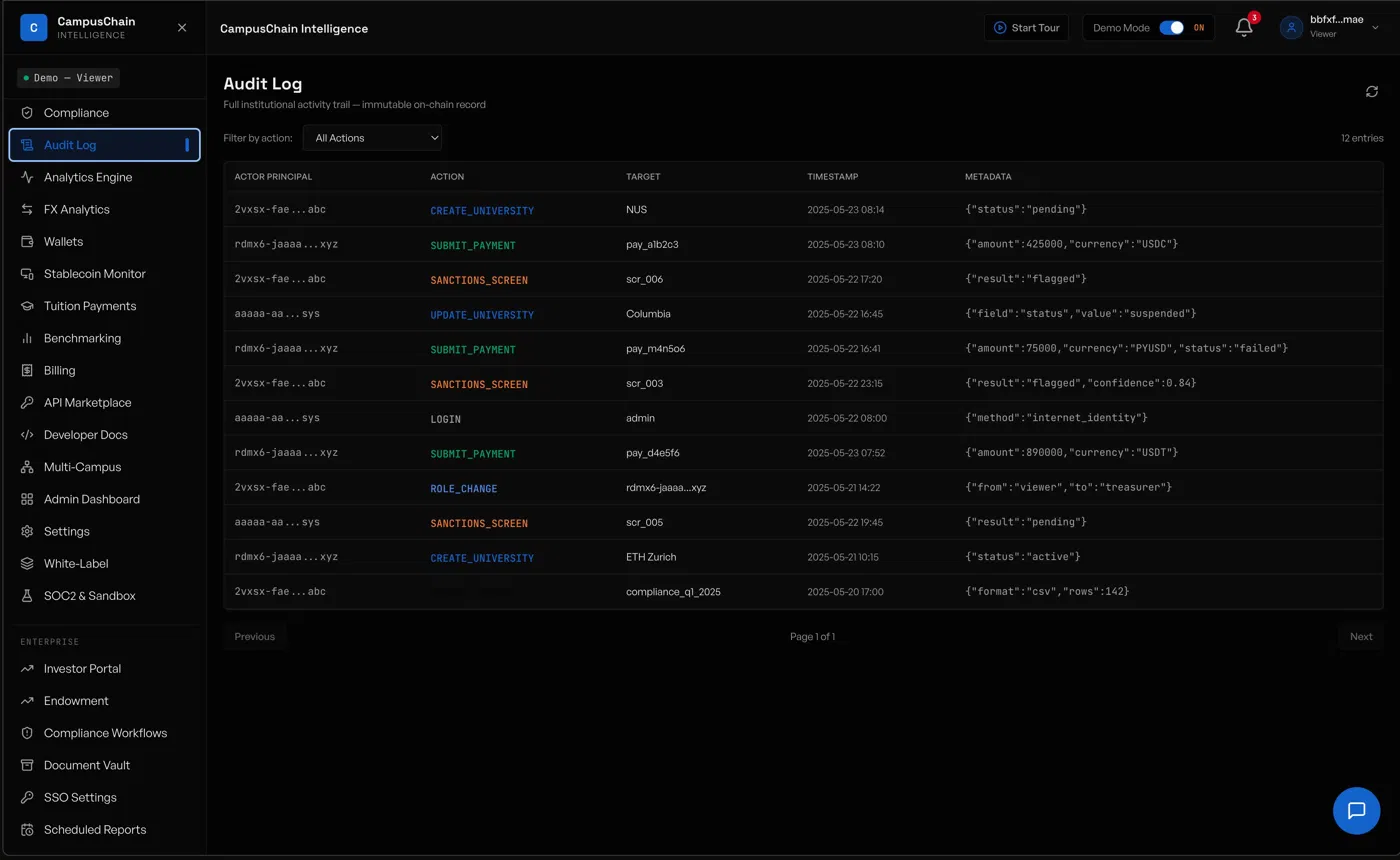Click the CampusChain logo square
The height and width of the screenshot is (860, 1400).
[34, 28]
